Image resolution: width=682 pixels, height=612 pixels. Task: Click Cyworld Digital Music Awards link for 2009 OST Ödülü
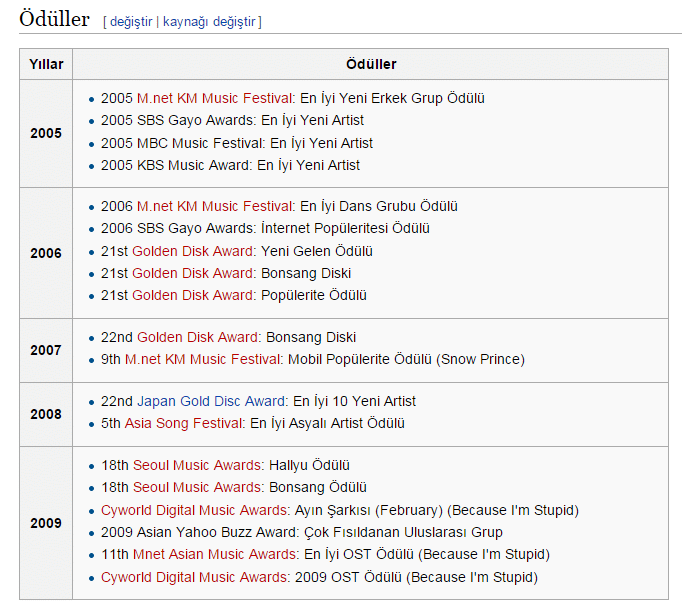(195, 577)
